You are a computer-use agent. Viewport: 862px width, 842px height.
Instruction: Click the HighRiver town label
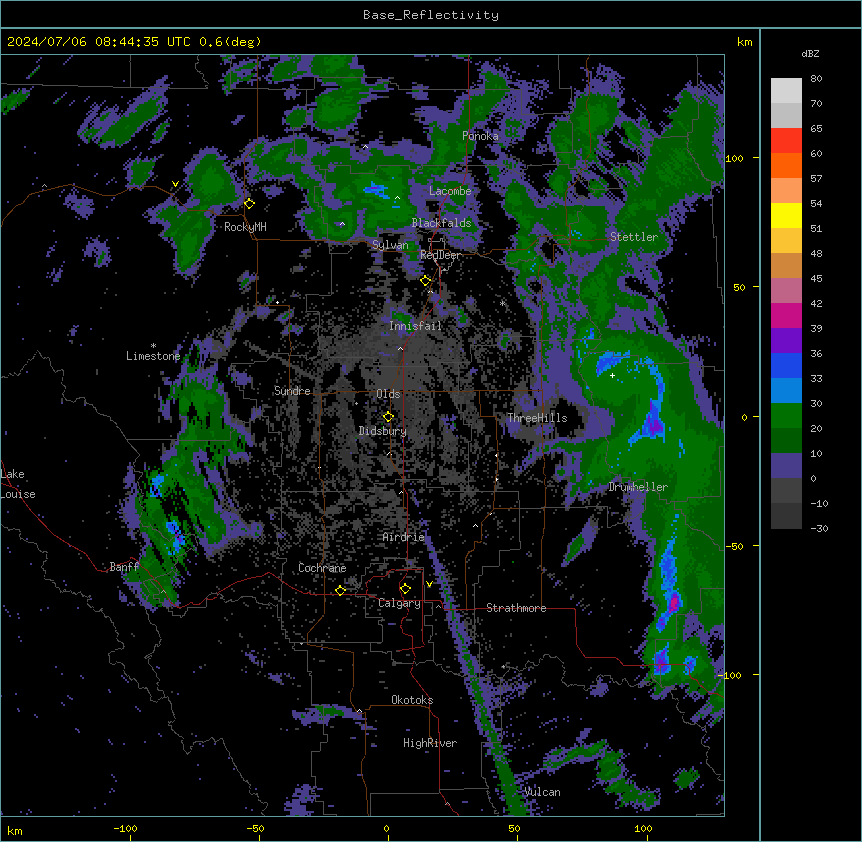(x=430, y=743)
